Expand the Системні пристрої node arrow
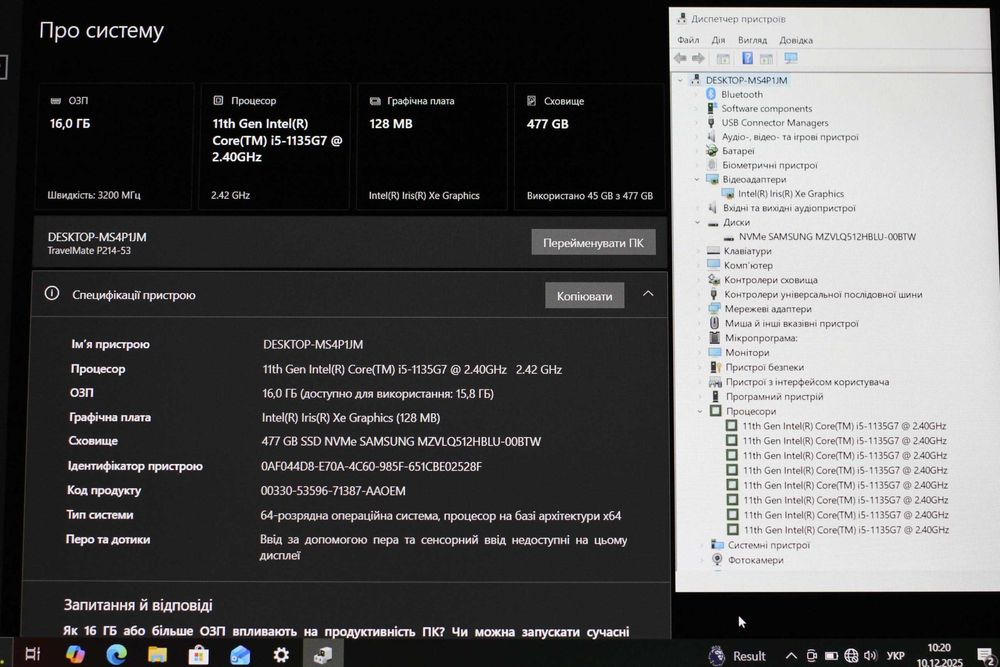The width and height of the screenshot is (1000, 667). click(703, 545)
